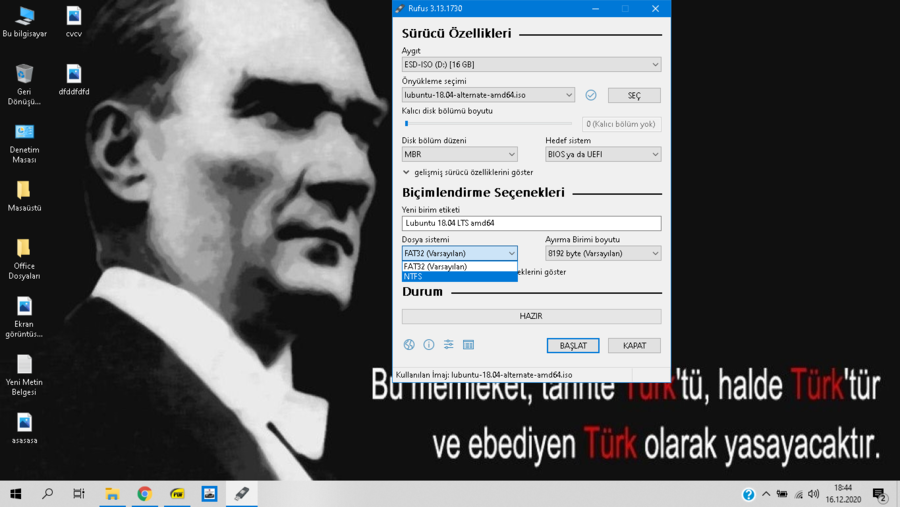Image resolution: width=900 pixels, height=507 pixels.
Task: Open the asasasa desktop image file
Action: pyautogui.click(x=24, y=428)
